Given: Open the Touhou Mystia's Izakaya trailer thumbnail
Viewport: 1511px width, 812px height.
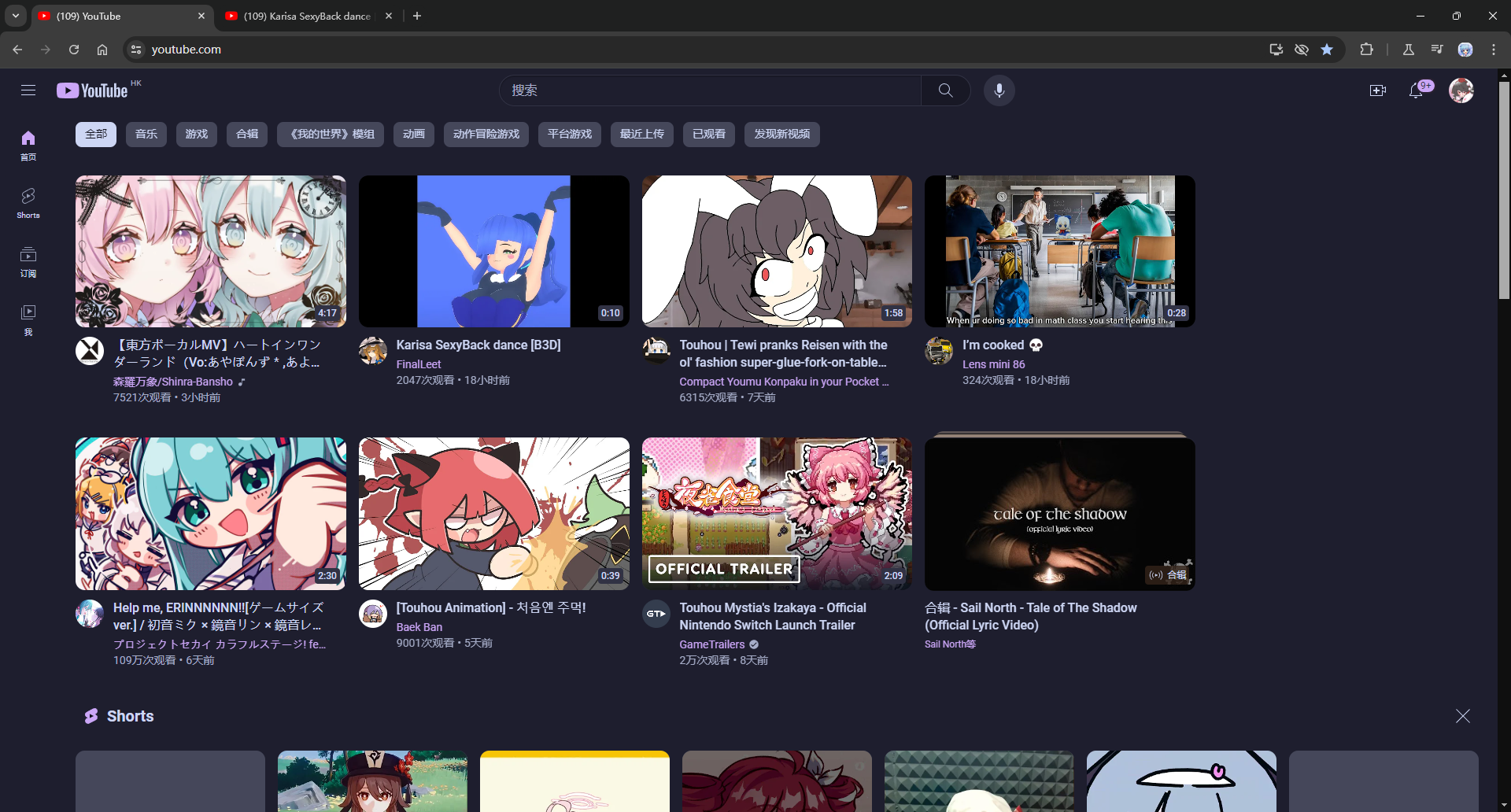Looking at the screenshot, I should tap(777, 513).
